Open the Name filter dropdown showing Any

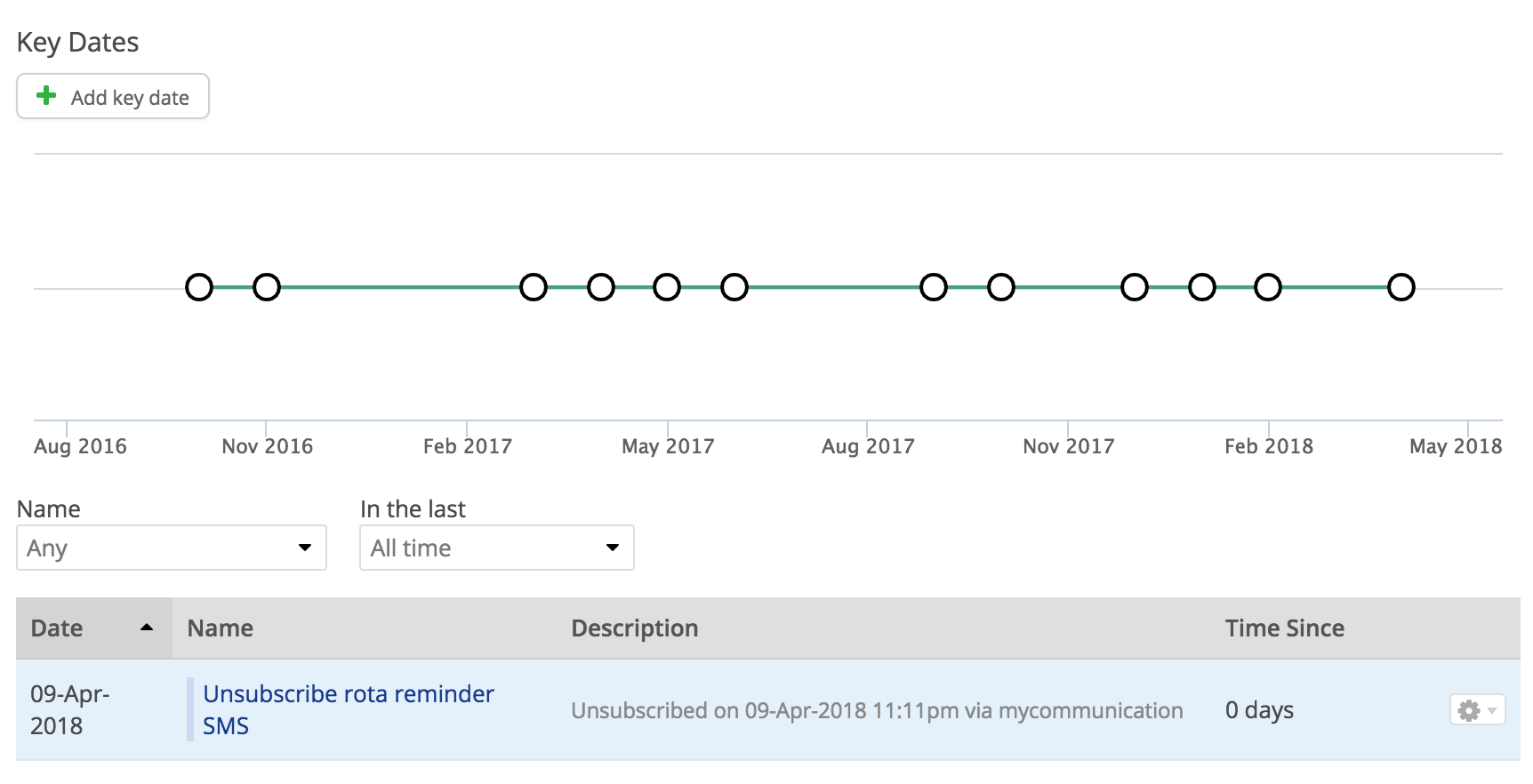click(x=172, y=548)
